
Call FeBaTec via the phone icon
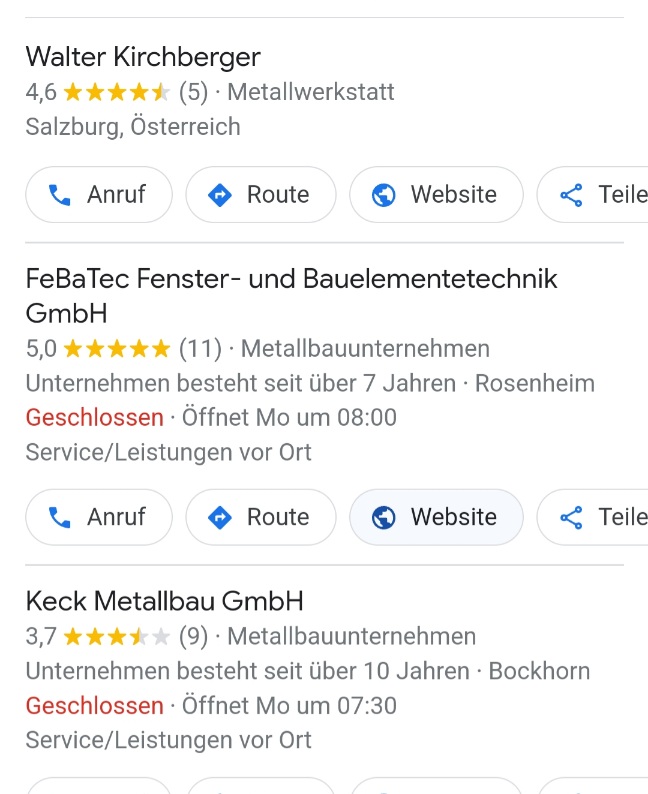click(x=60, y=517)
